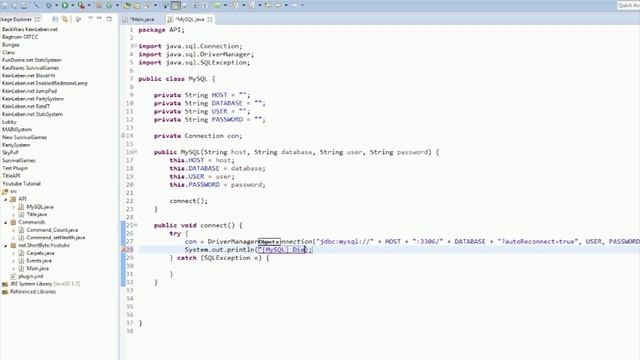Open the New Java Class dropdown arrow
This screenshot has height=360, width=640.
[117, 5]
